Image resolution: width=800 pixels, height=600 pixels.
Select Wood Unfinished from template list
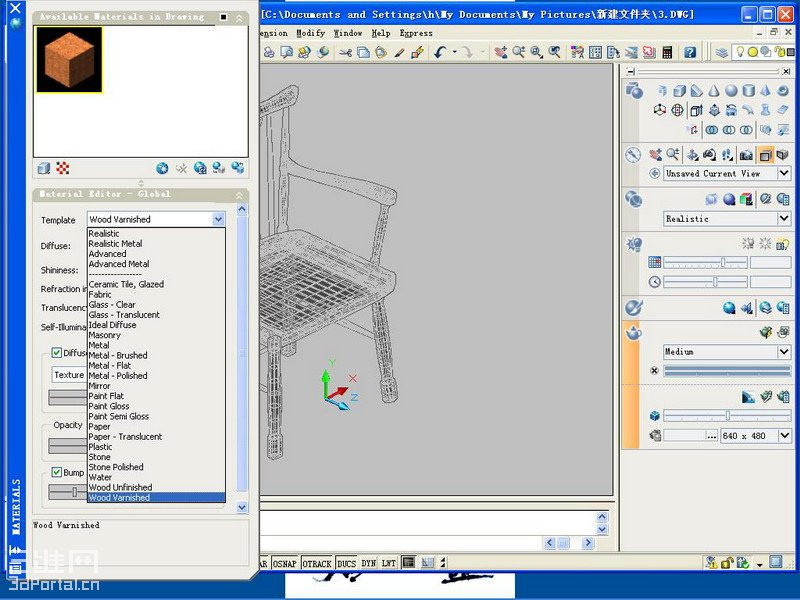point(120,487)
